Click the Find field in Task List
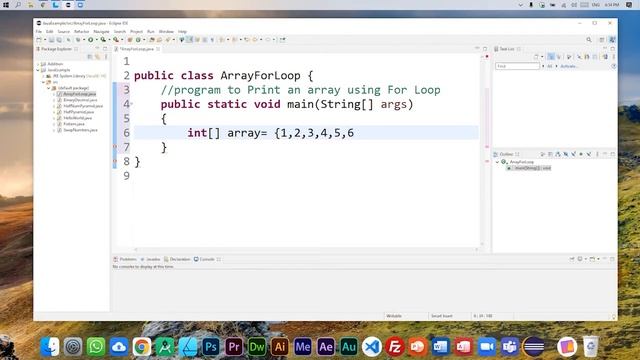 517,66
